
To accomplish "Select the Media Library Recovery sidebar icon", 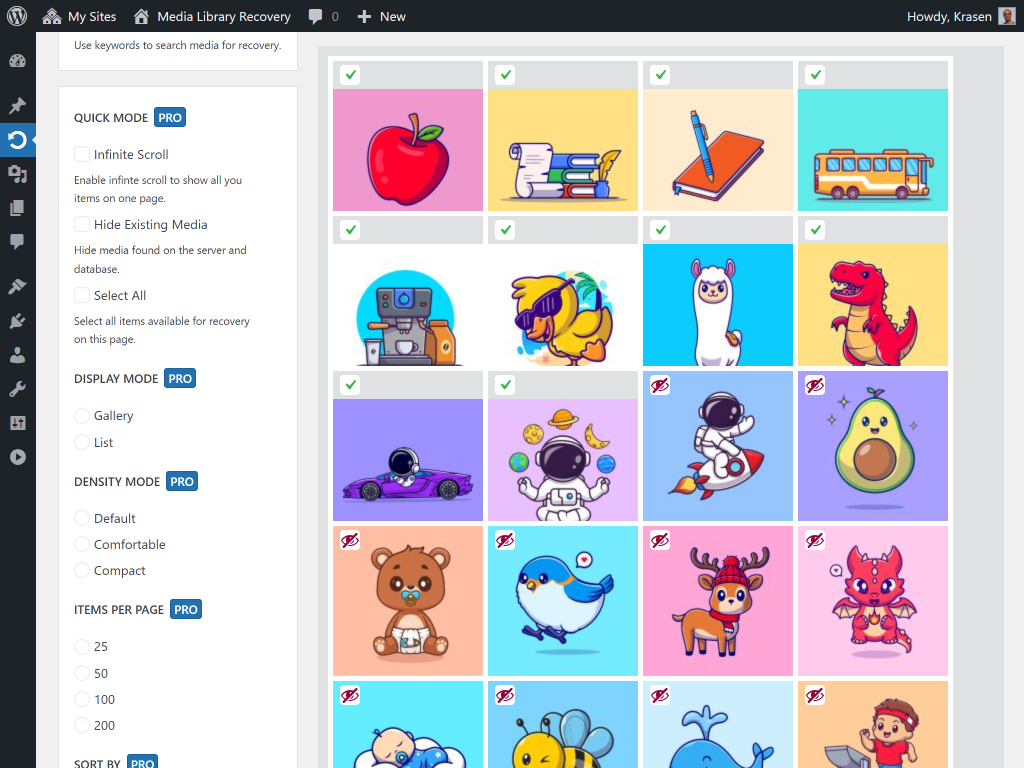I will tap(18, 140).
